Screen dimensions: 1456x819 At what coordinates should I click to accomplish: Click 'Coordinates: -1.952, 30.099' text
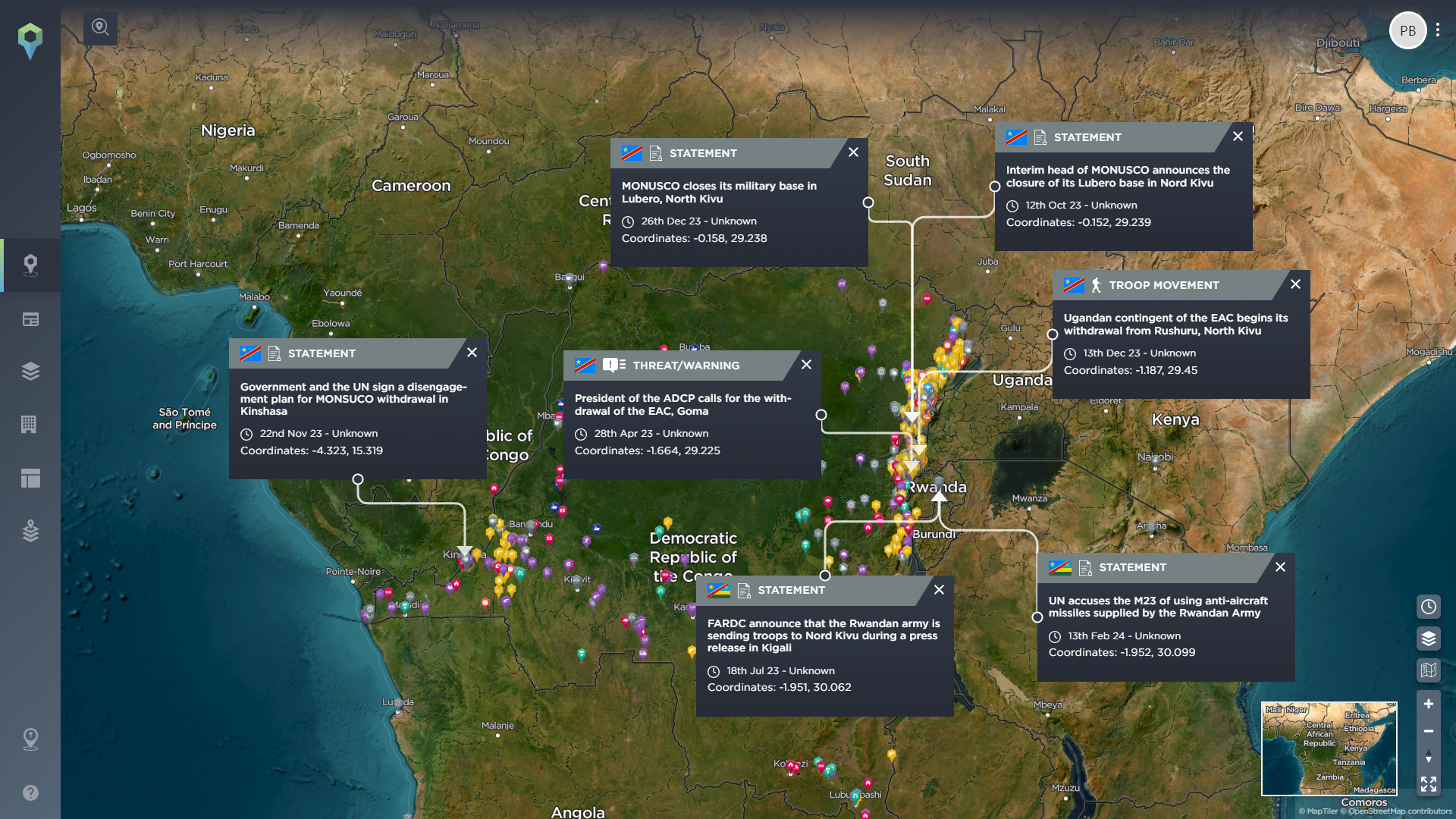click(1122, 652)
